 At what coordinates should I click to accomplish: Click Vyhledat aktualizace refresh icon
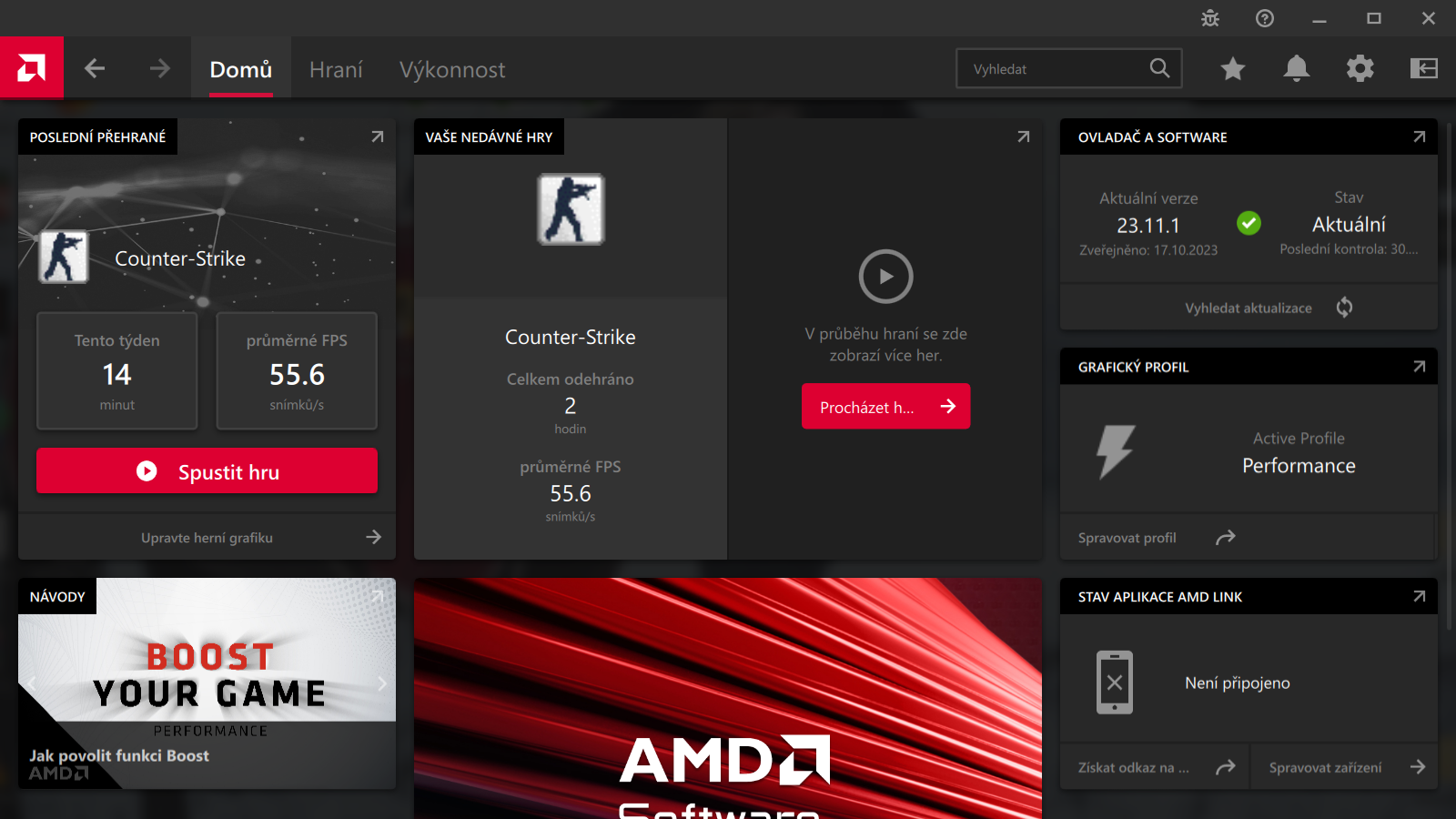(1344, 308)
